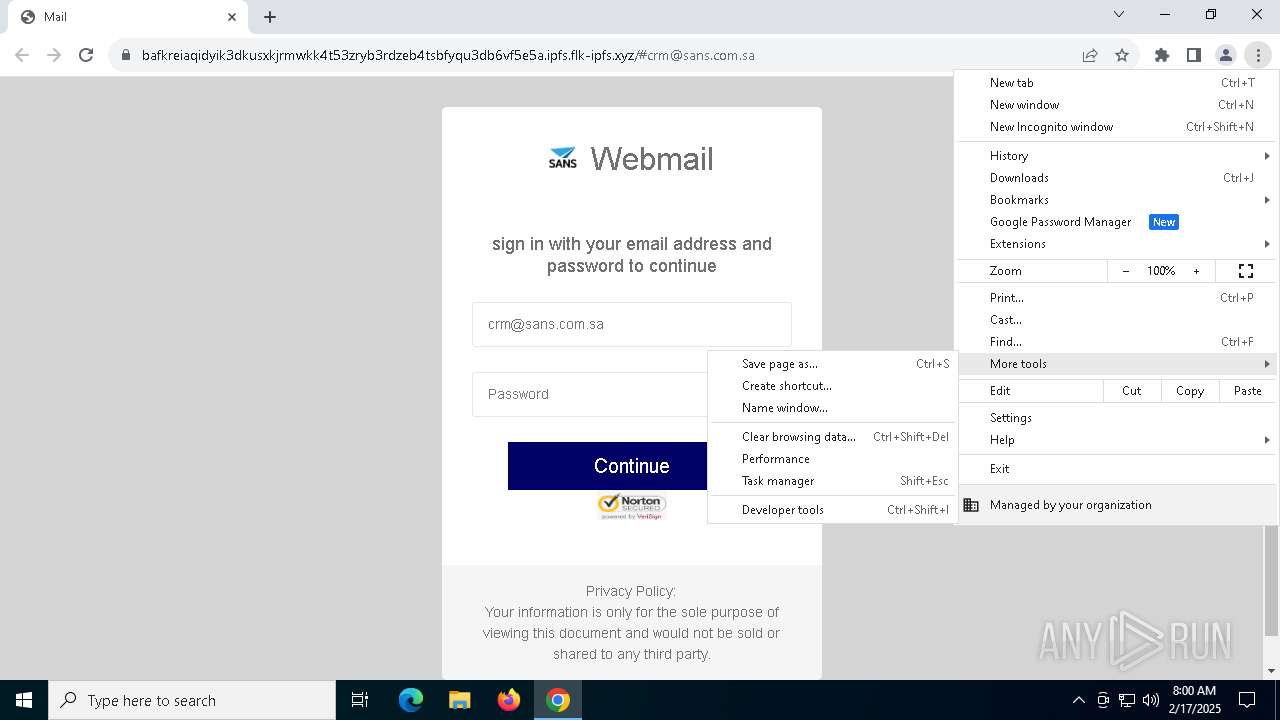1280x720 pixels.
Task: Open the notification center icon
Action: click(1247, 700)
